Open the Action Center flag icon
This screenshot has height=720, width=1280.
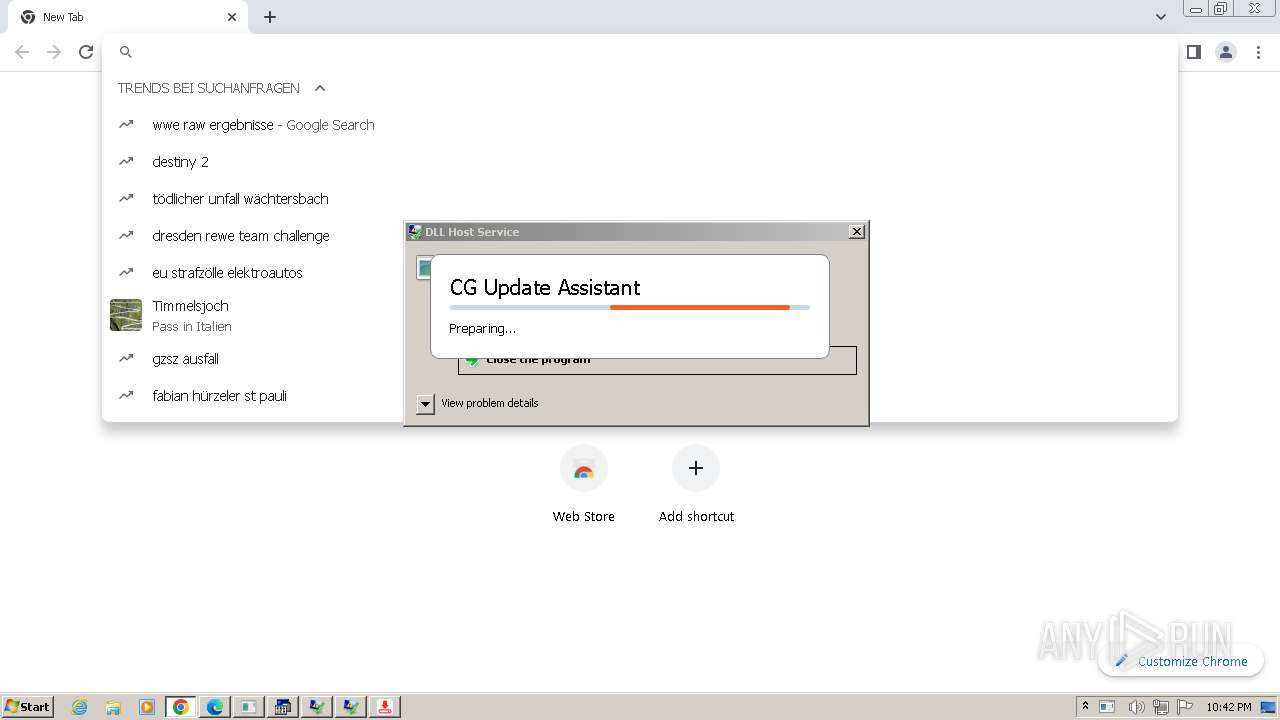pos(1185,707)
